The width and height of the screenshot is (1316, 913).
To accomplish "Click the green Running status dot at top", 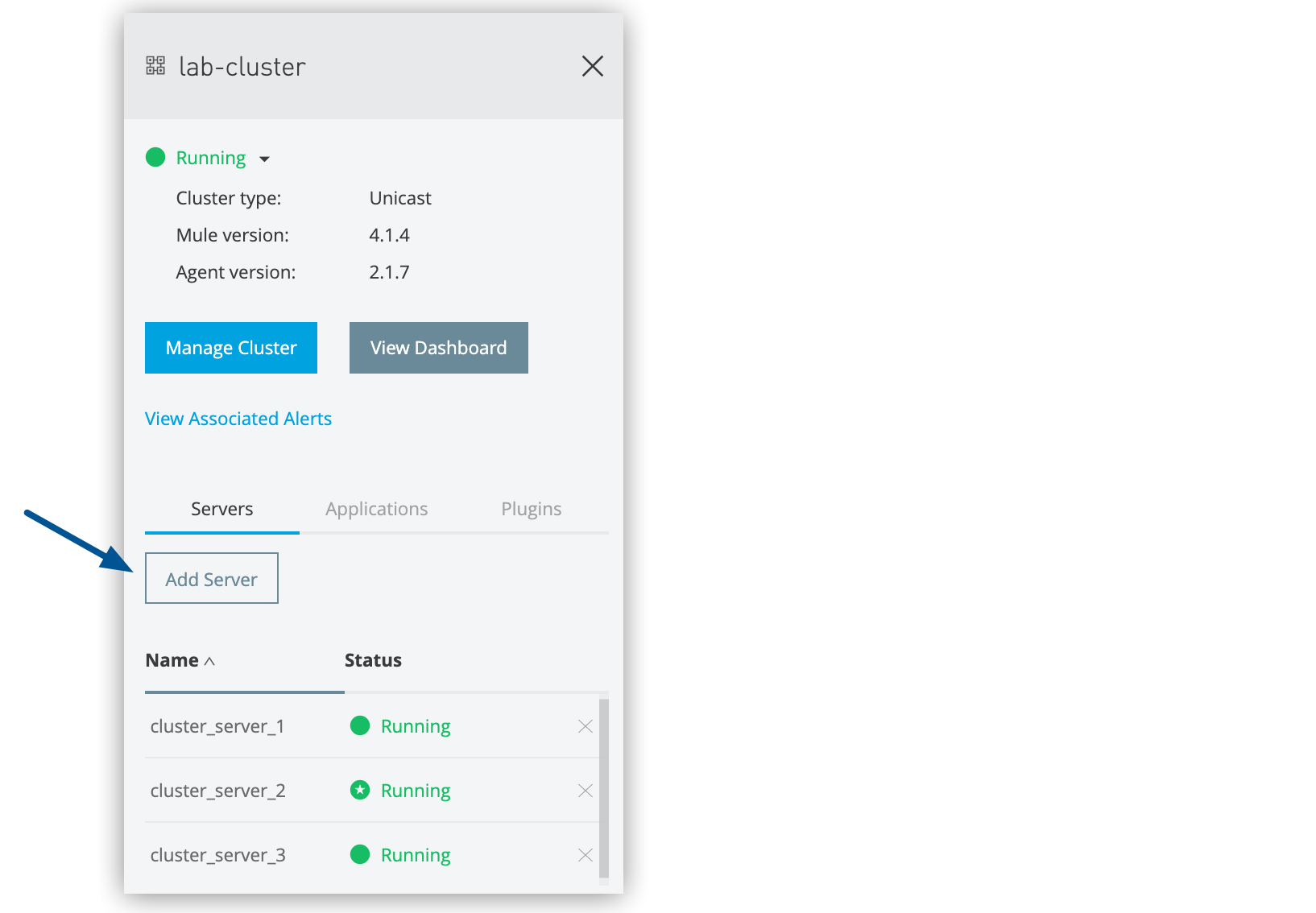I will [155, 157].
